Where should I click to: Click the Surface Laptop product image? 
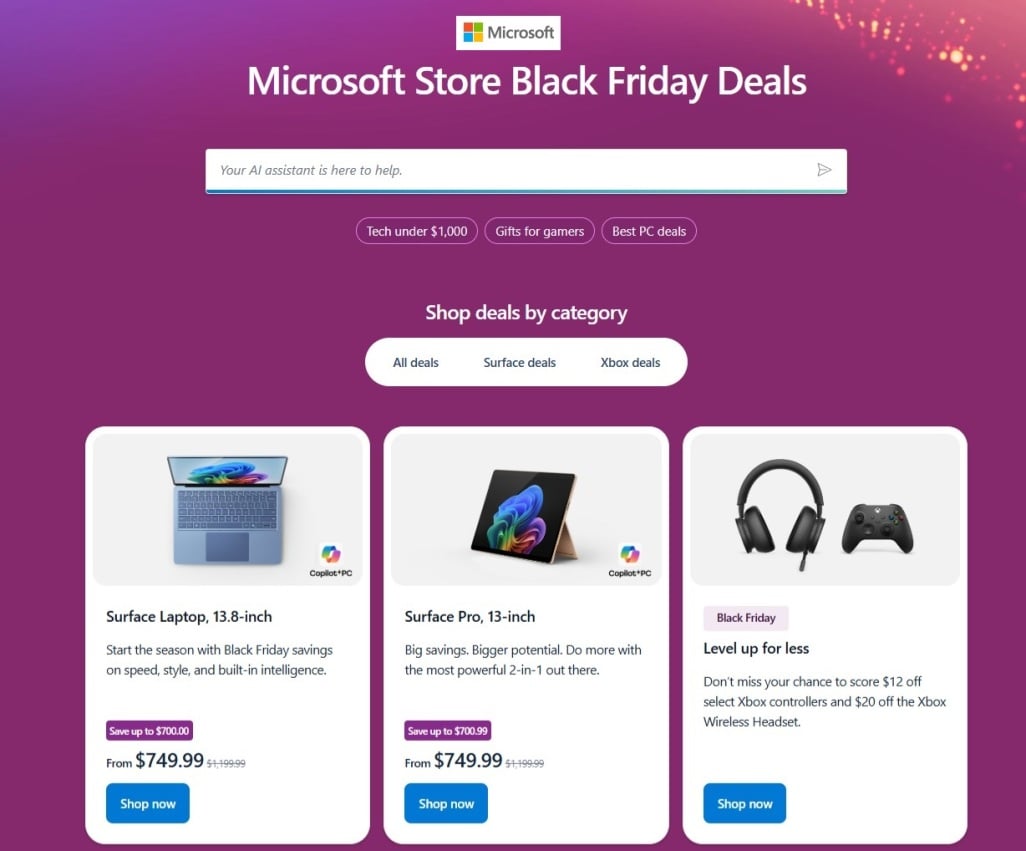click(x=228, y=508)
